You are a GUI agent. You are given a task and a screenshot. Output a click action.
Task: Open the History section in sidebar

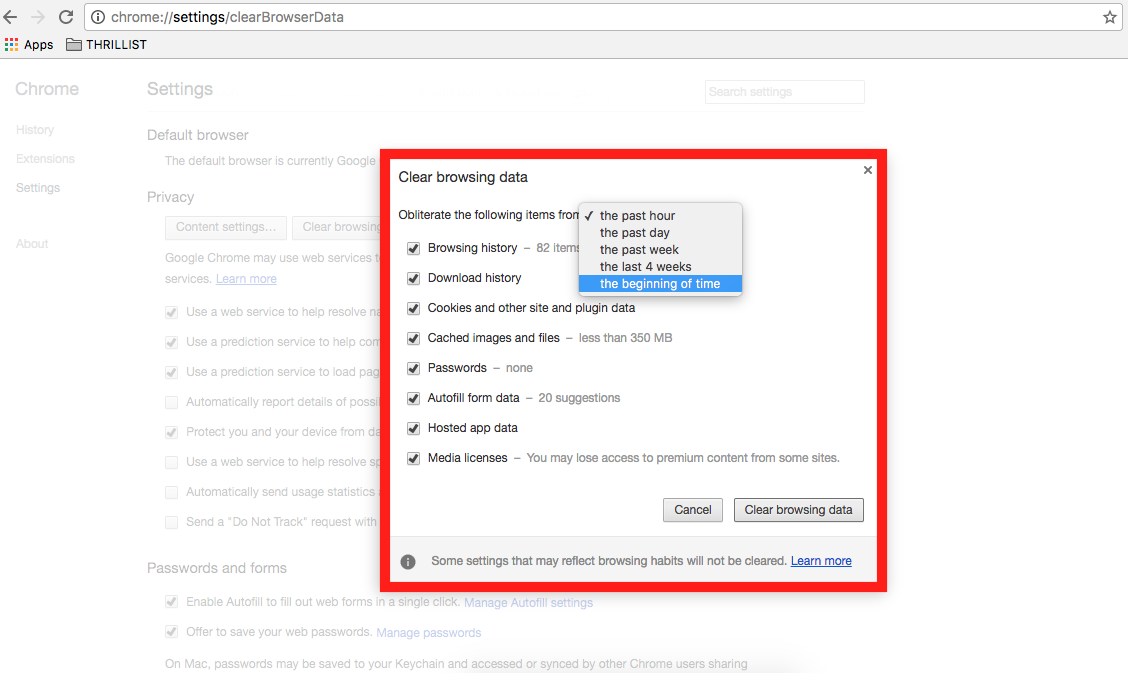tap(34, 129)
